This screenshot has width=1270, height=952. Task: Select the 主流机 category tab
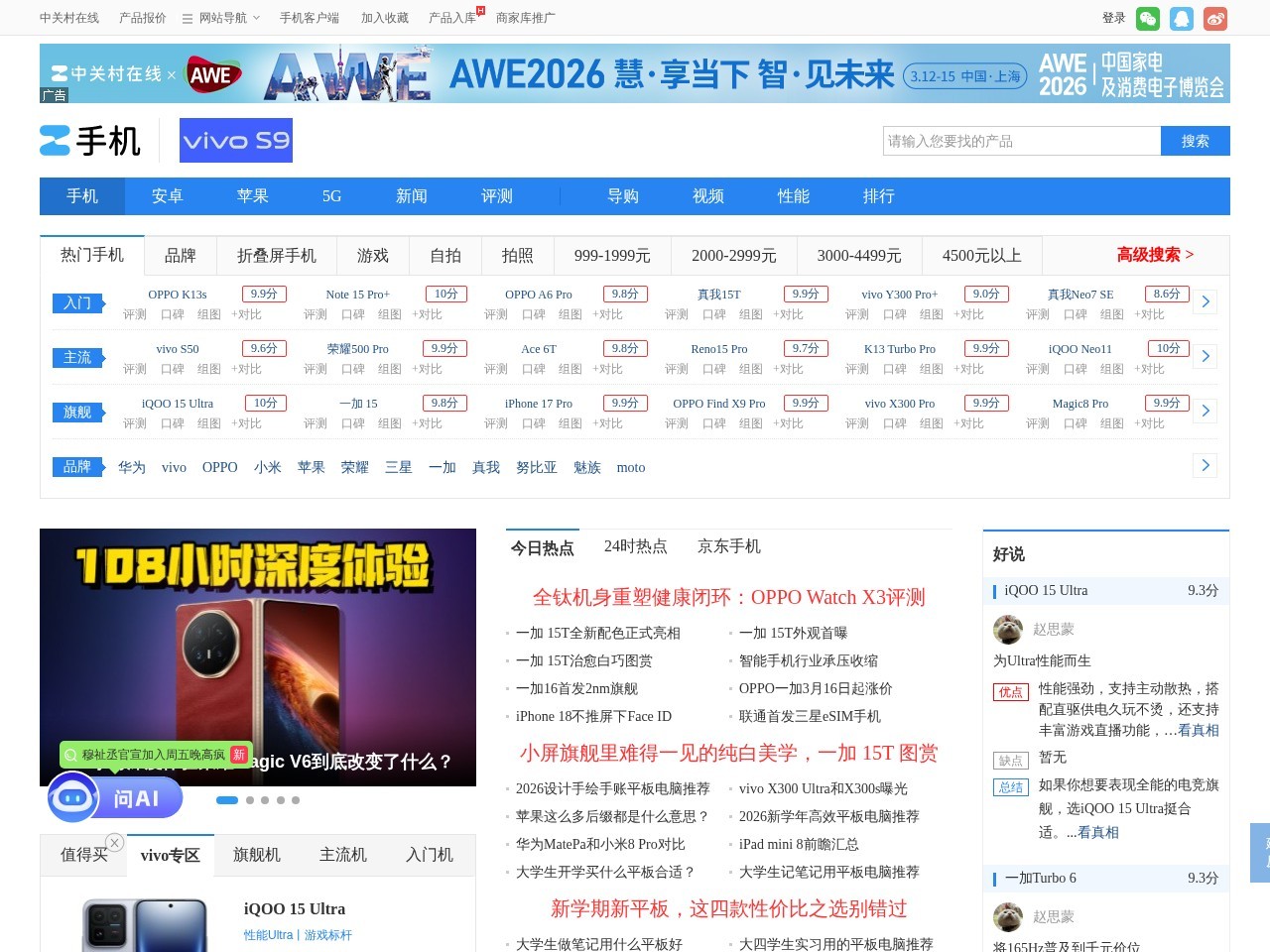(342, 855)
